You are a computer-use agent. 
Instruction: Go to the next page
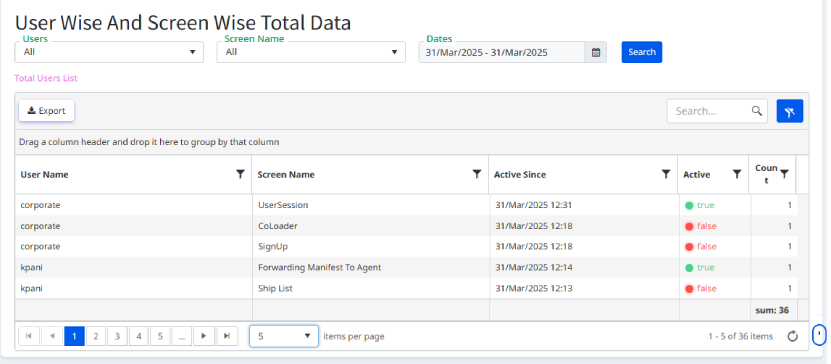[204, 336]
